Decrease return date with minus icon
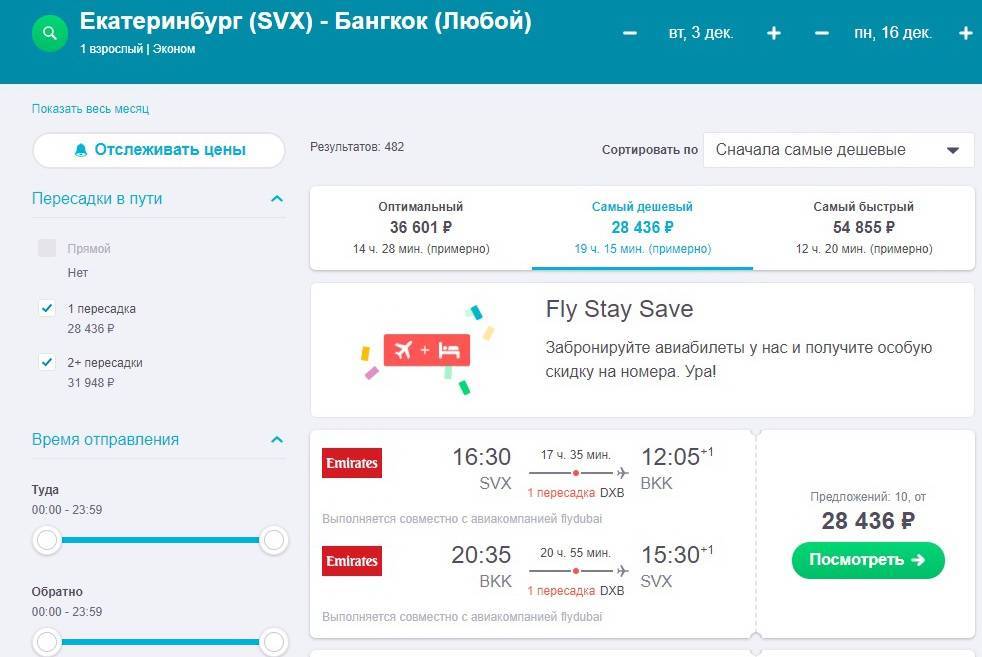 coord(822,33)
